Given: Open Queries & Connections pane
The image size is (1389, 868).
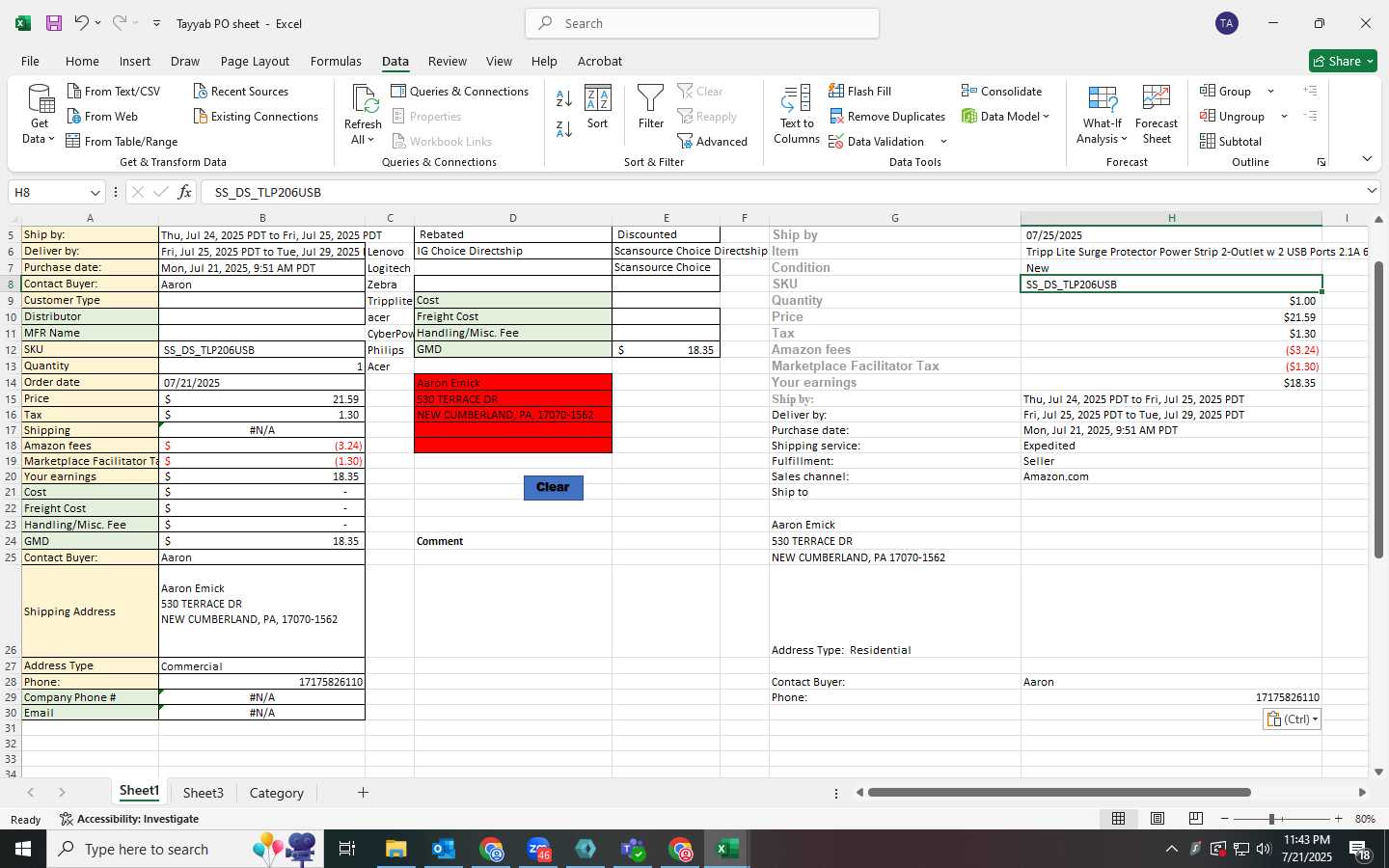Looking at the screenshot, I should tap(460, 92).
